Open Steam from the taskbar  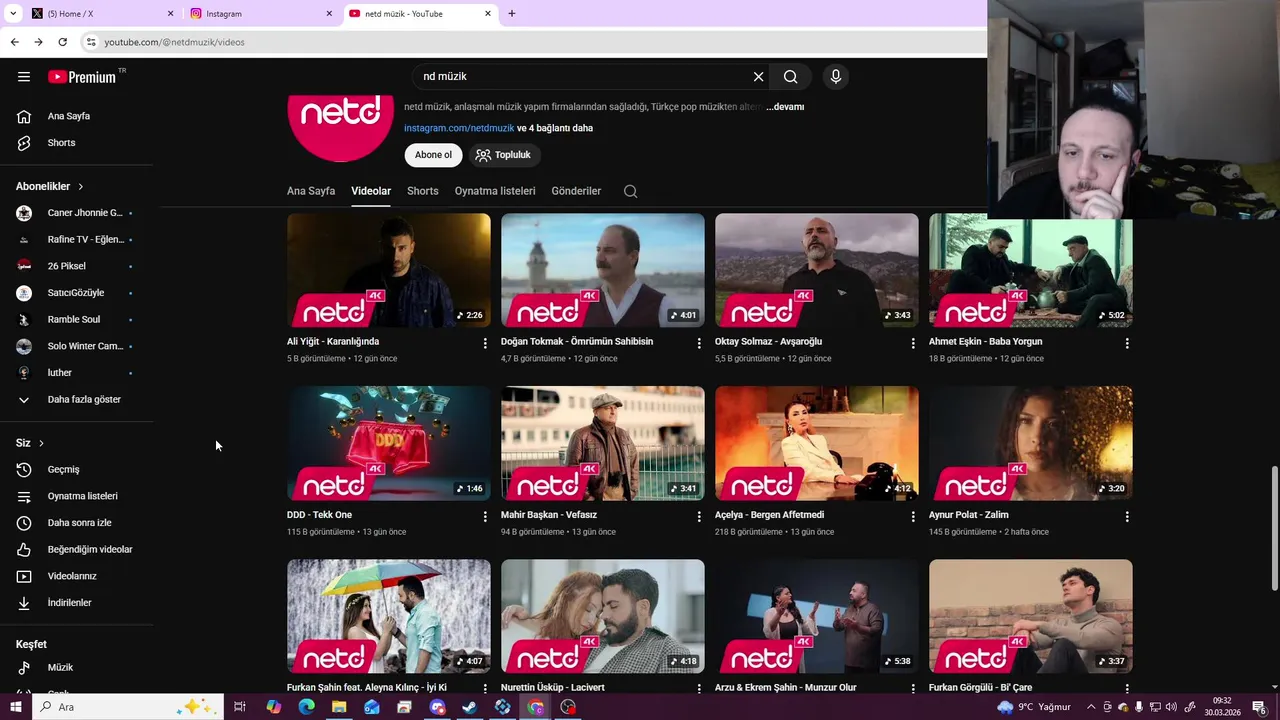point(469,707)
